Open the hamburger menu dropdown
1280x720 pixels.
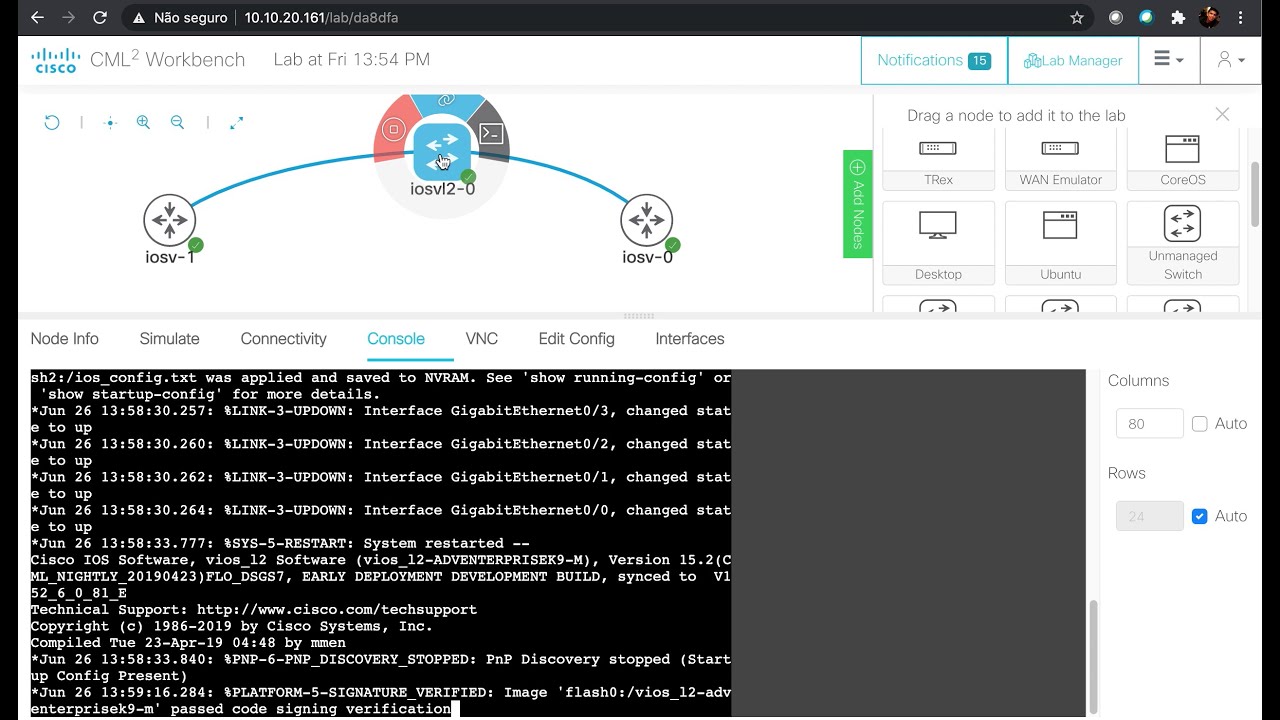1168,60
